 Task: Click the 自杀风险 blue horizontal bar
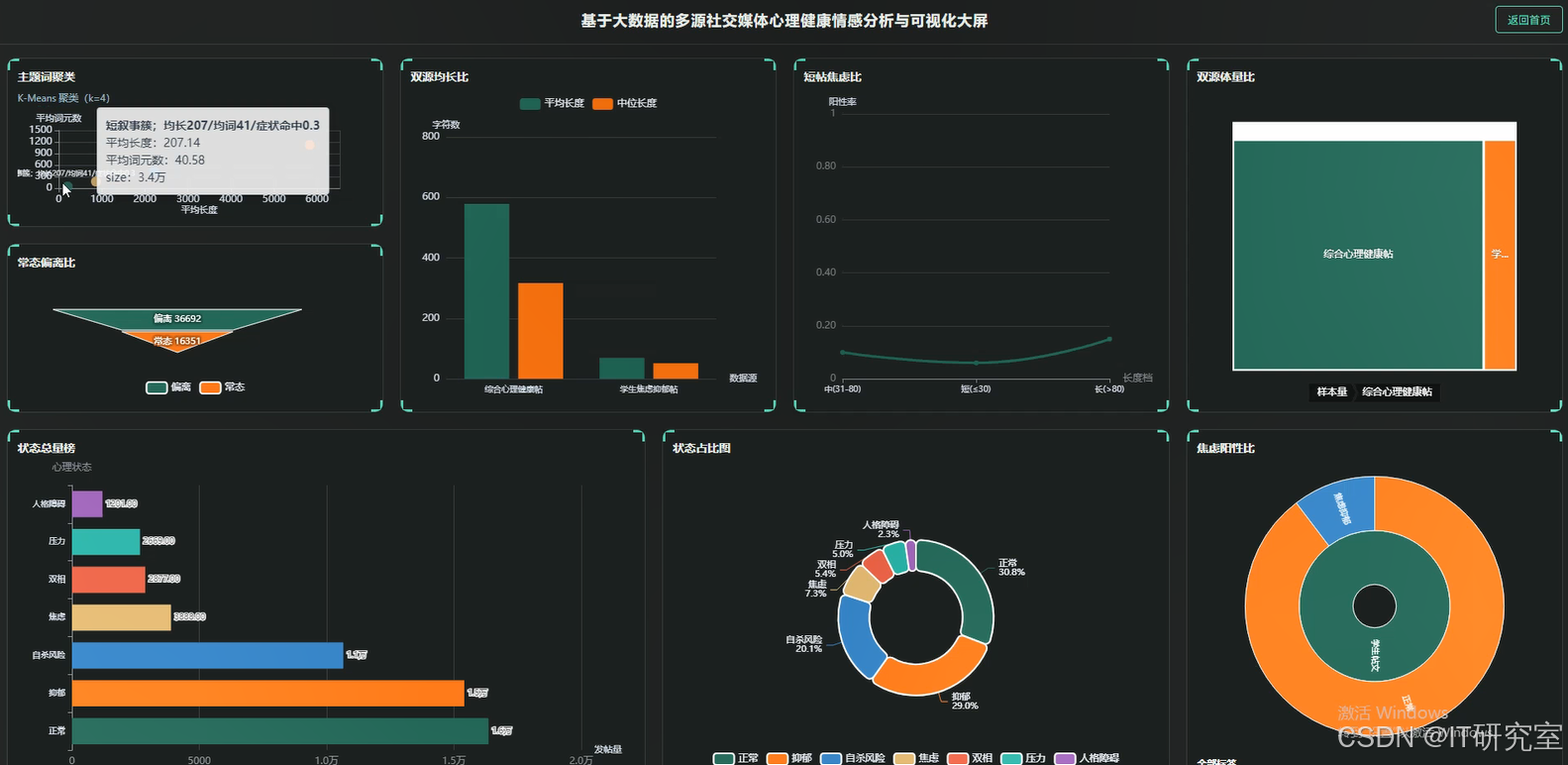point(208,655)
